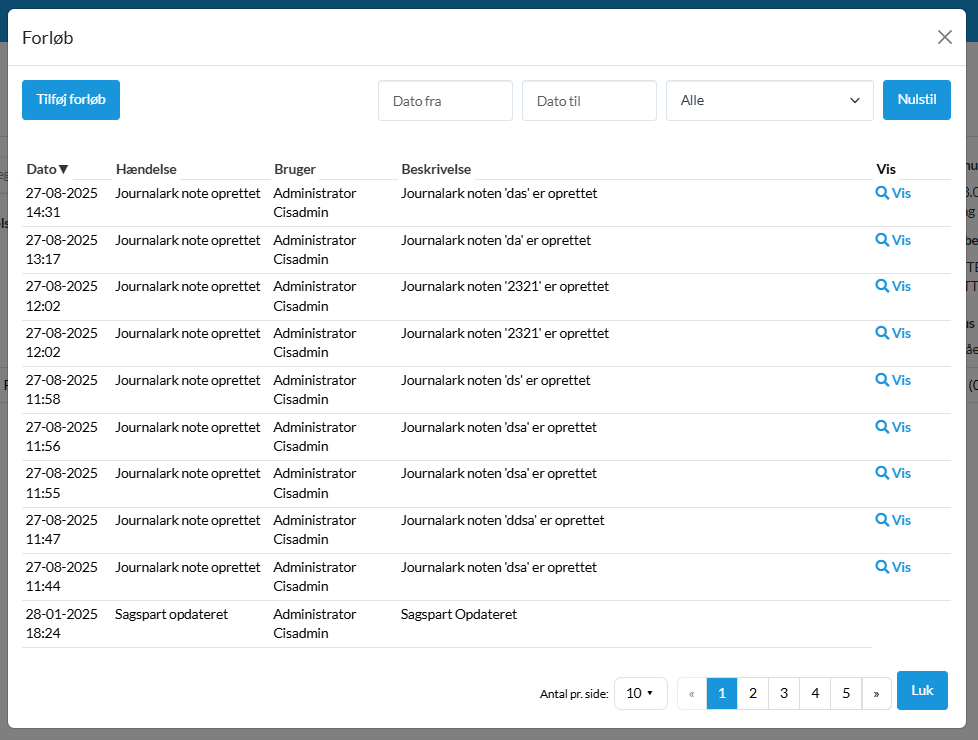
Task: Click the Luk button
Action: click(922, 690)
